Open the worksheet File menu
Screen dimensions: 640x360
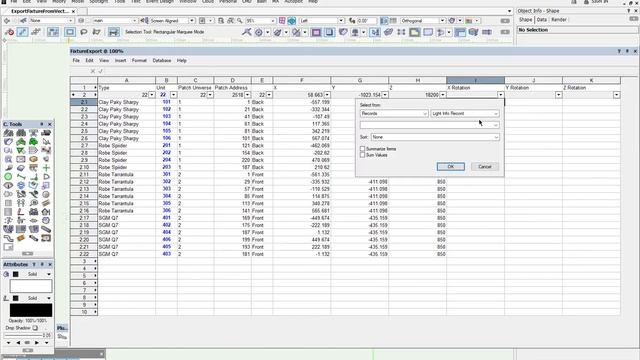click(x=76, y=60)
